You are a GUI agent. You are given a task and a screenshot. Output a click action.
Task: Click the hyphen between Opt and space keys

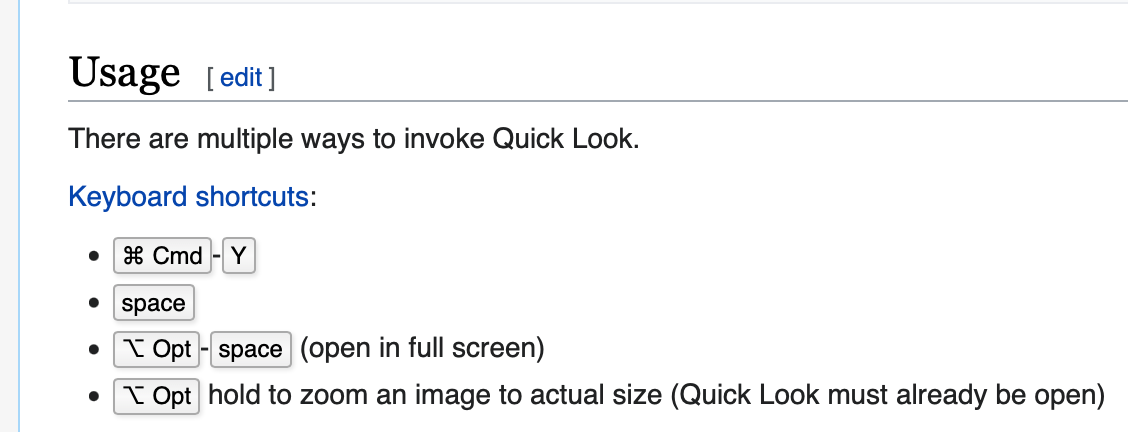click(x=204, y=350)
